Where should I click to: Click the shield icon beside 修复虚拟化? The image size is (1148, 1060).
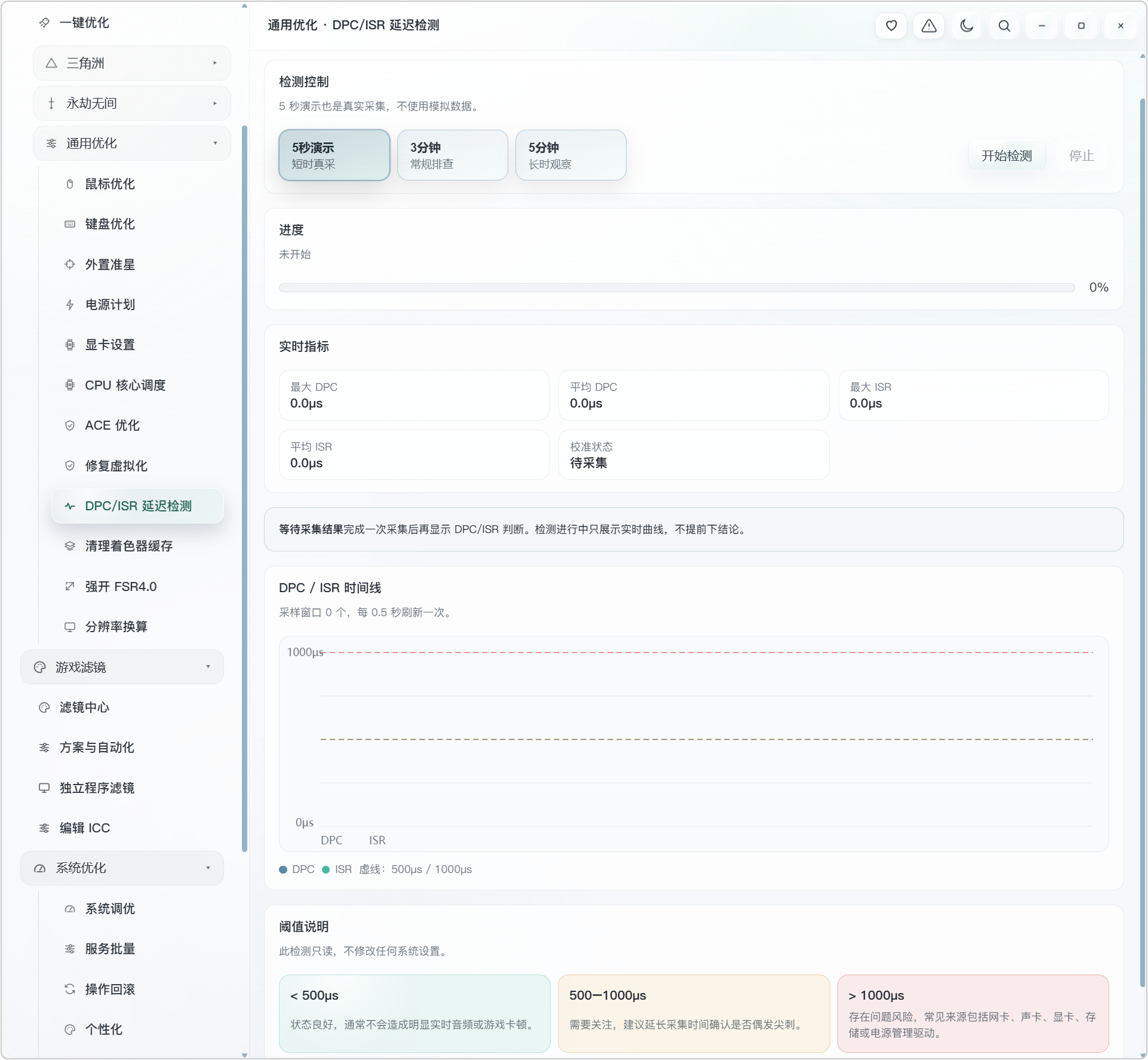click(x=70, y=465)
